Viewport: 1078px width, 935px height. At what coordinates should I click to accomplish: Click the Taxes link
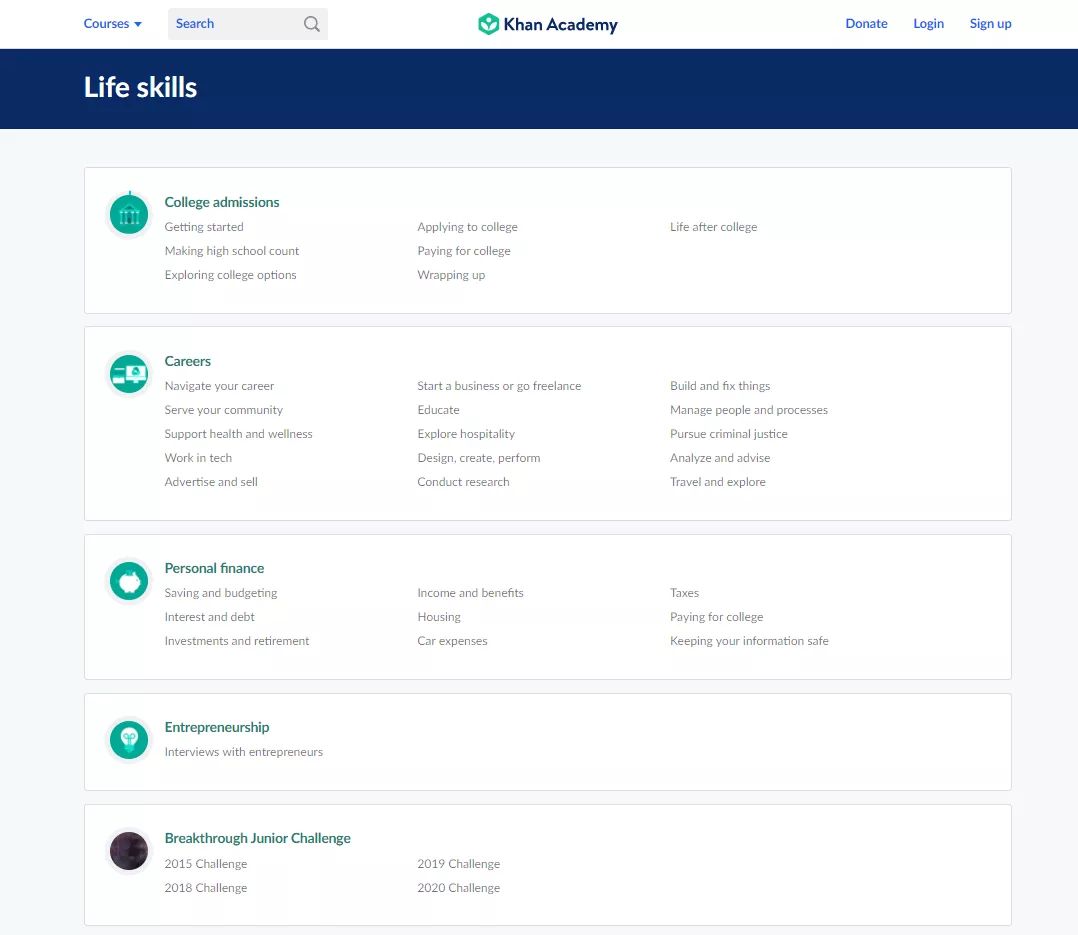[684, 593]
